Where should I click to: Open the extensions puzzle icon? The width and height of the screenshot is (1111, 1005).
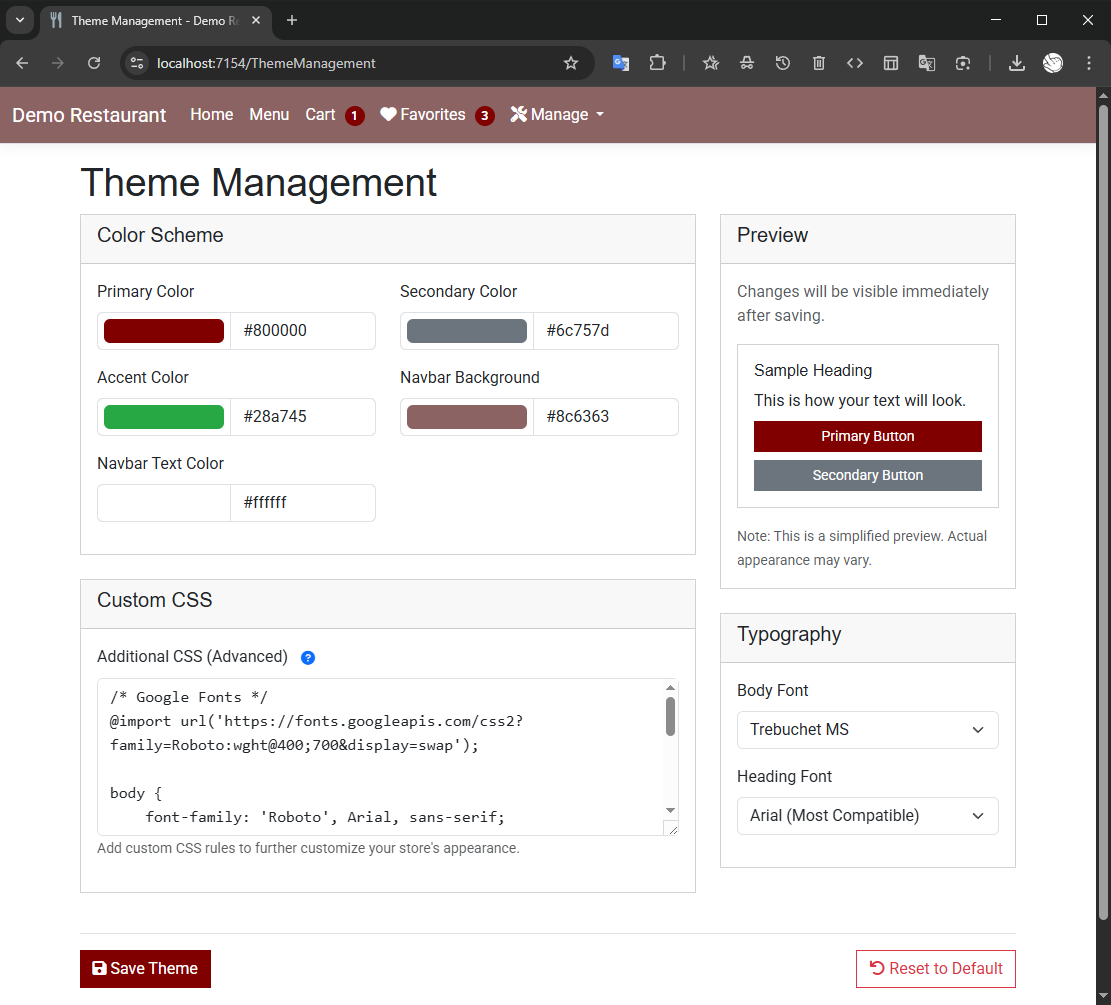pos(658,63)
